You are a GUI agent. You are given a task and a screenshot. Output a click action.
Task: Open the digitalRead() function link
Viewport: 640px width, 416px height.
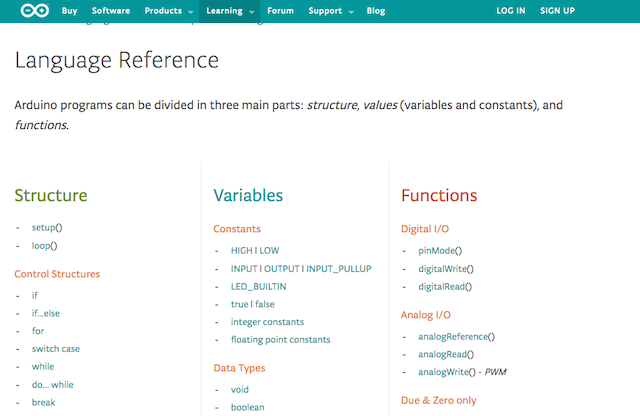pyautogui.click(x=445, y=287)
